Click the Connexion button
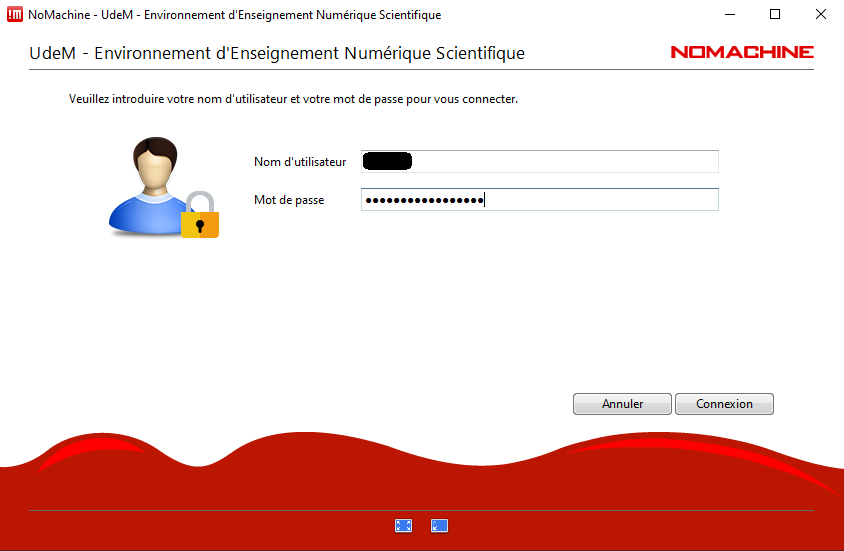The width and height of the screenshot is (844, 551). 724,404
